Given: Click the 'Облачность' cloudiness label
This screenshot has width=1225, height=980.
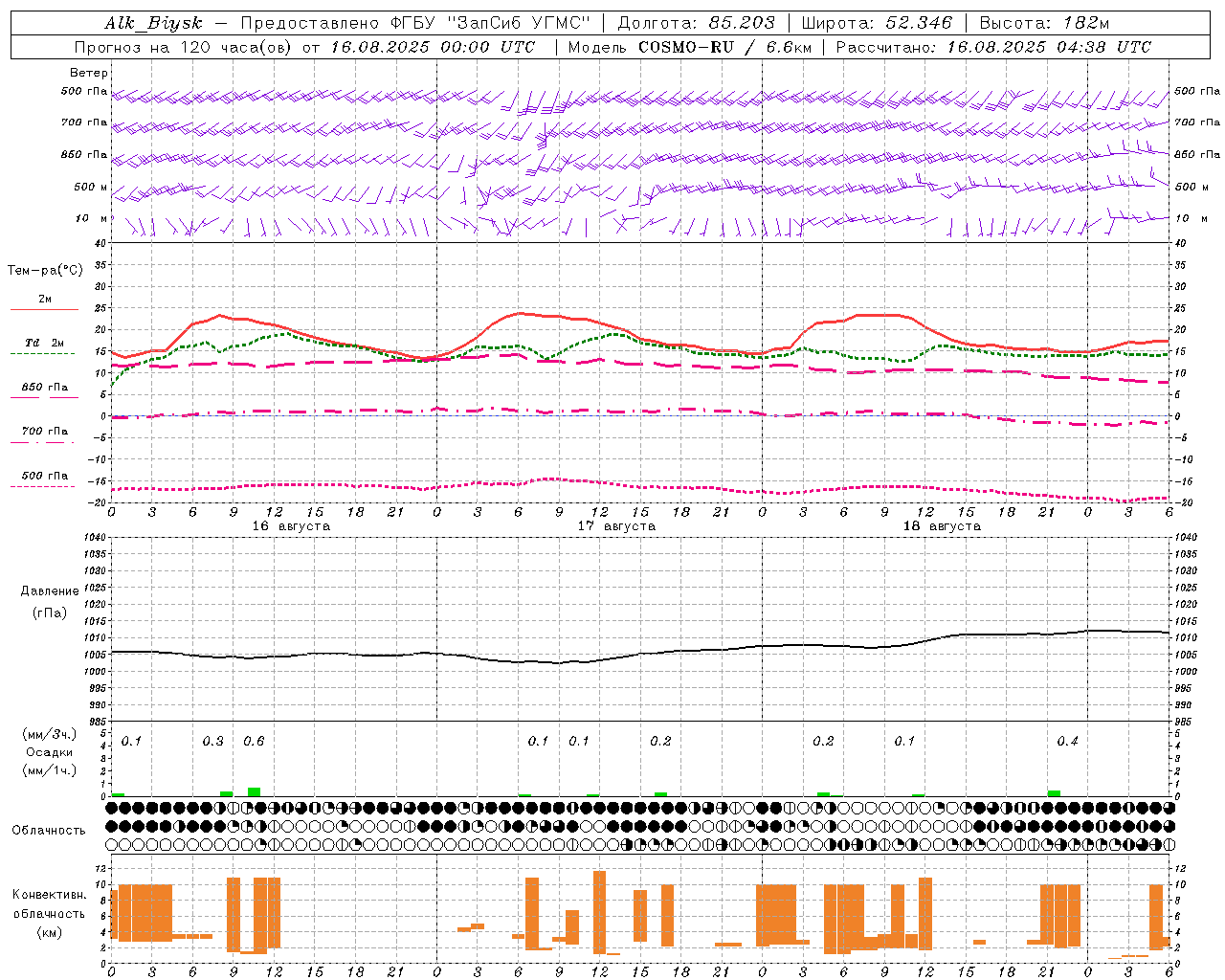Looking at the screenshot, I should click(49, 830).
